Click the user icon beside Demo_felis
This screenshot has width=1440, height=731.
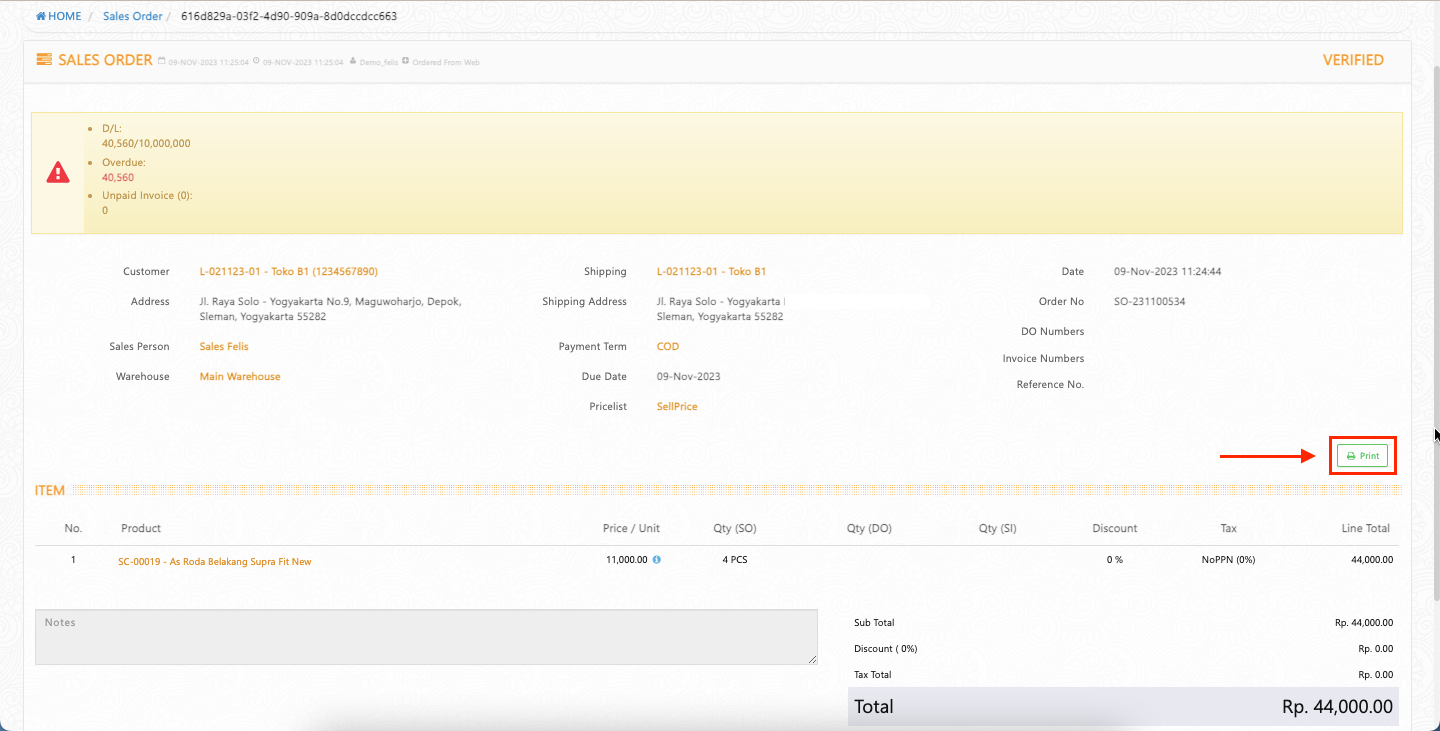click(353, 62)
